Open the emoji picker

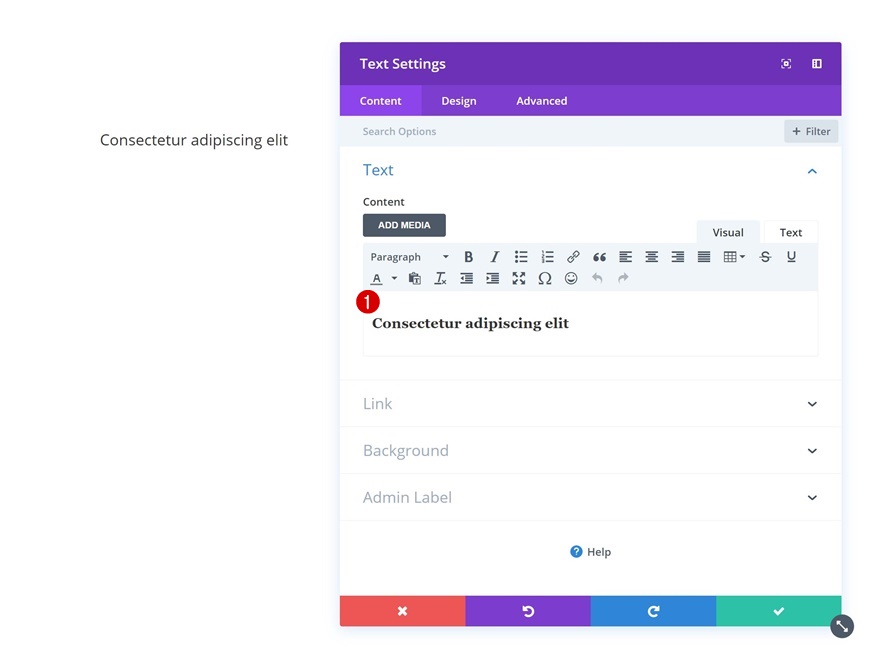571,278
